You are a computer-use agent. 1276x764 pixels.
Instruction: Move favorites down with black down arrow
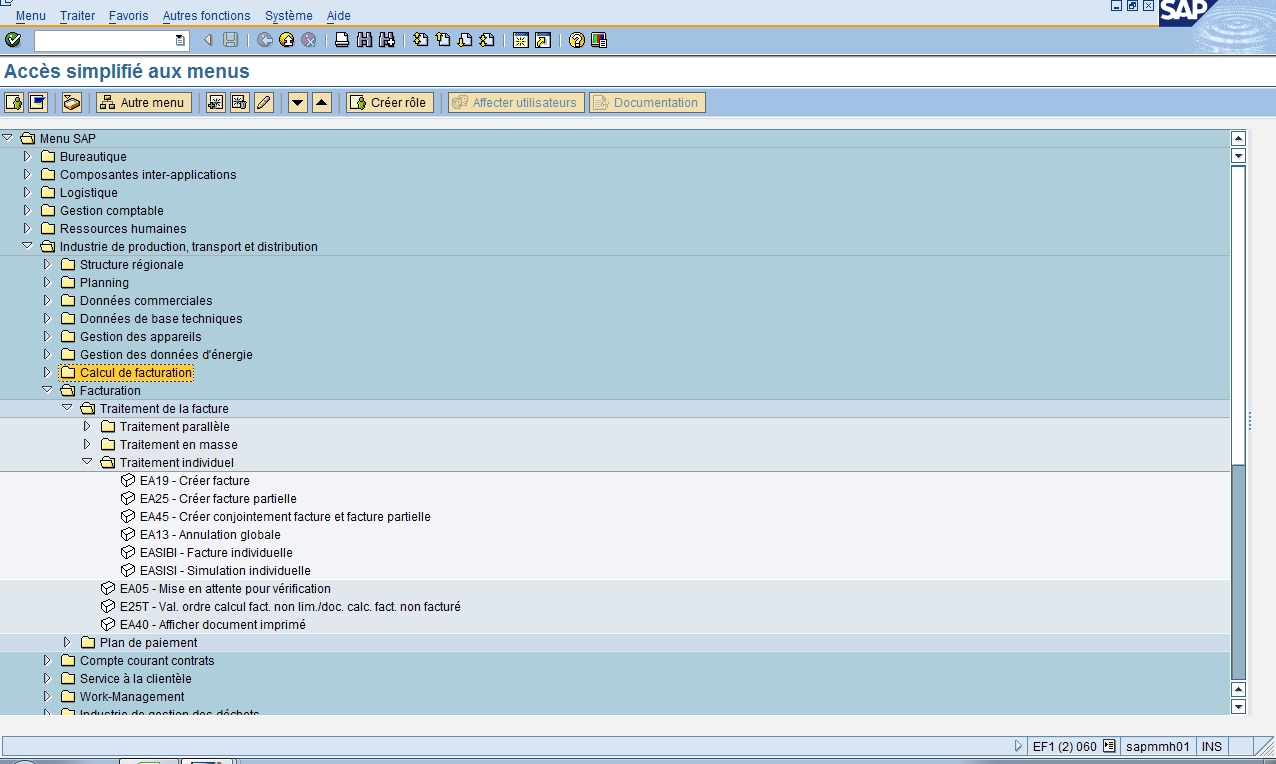pos(298,102)
